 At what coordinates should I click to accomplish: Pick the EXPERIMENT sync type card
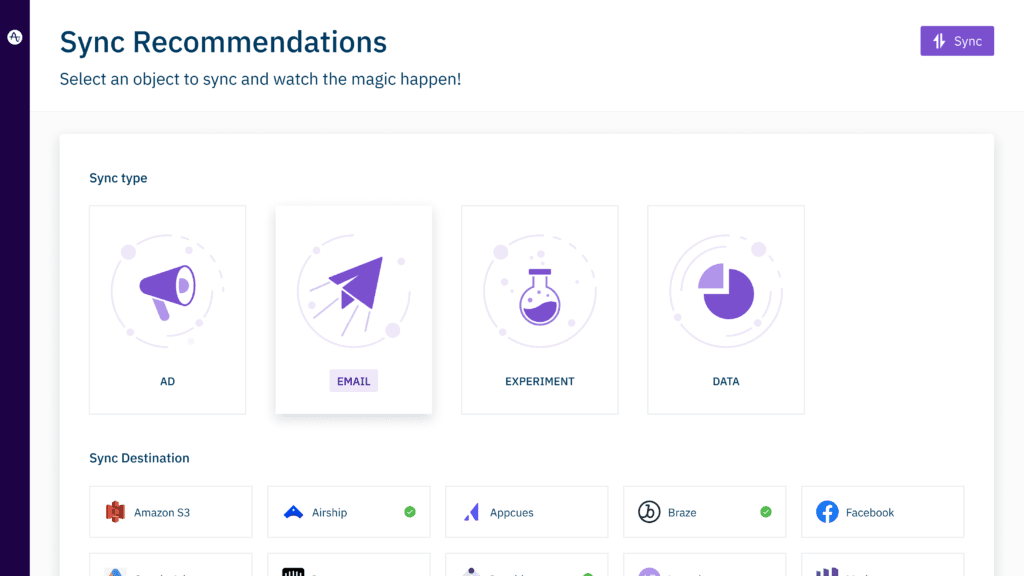pyautogui.click(x=540, y=310)
